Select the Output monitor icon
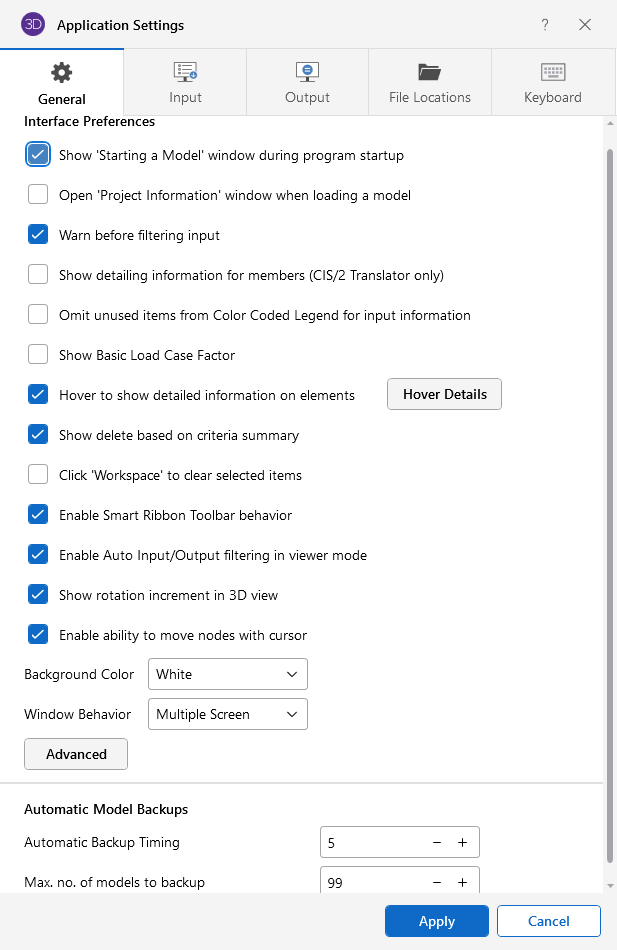617x950 pixels. pyautogui.click(x=307, y=71)
